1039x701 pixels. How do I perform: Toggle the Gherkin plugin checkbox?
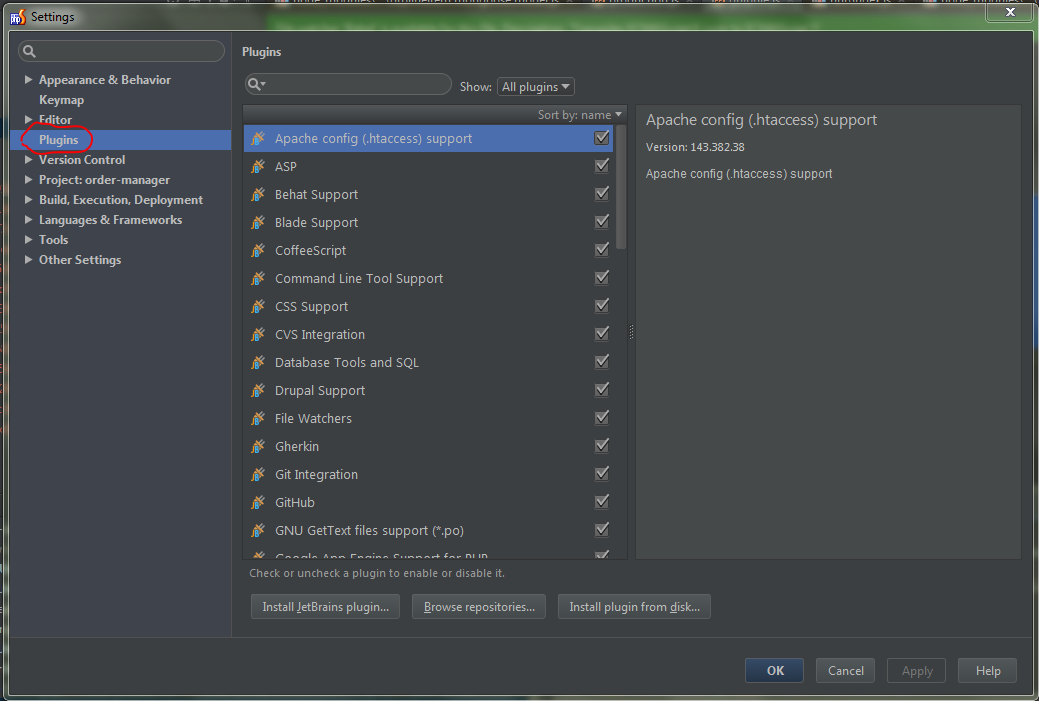click(602, 445)
